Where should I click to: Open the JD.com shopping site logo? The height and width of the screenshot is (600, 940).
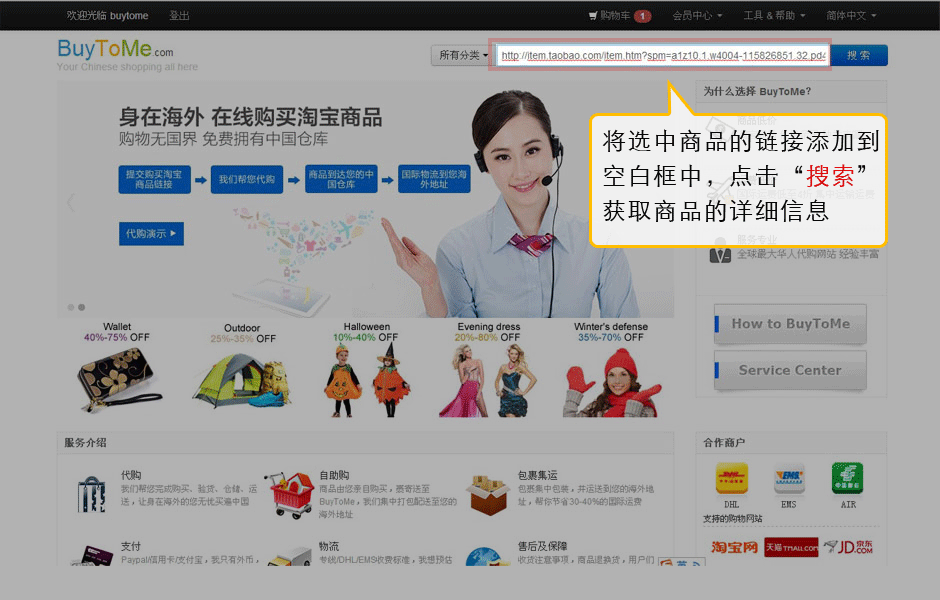[x=849, y=547]
